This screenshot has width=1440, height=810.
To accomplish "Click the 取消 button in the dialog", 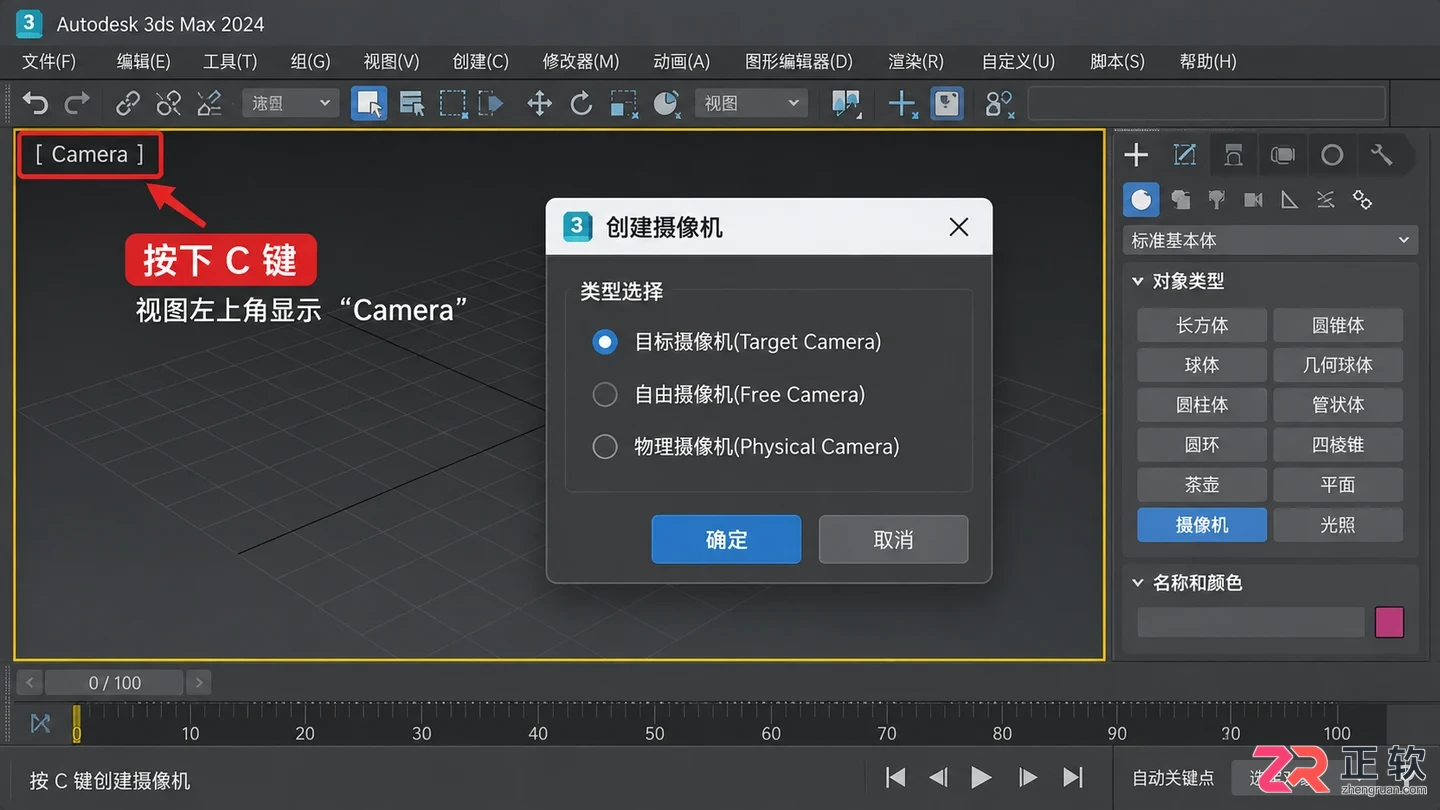I will click(x=893, y=540).
